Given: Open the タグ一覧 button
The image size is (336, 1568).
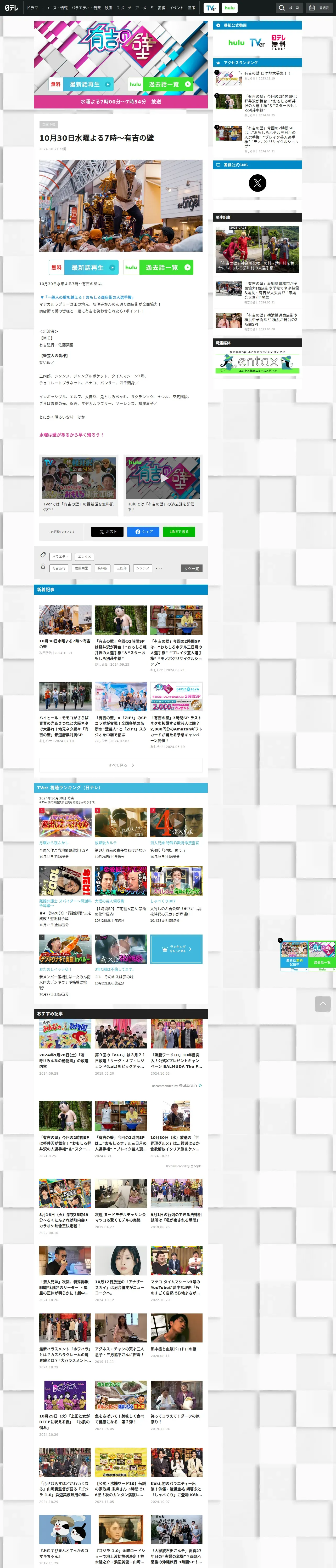Looking at the screenshot, I should click(x=192, y=568).
